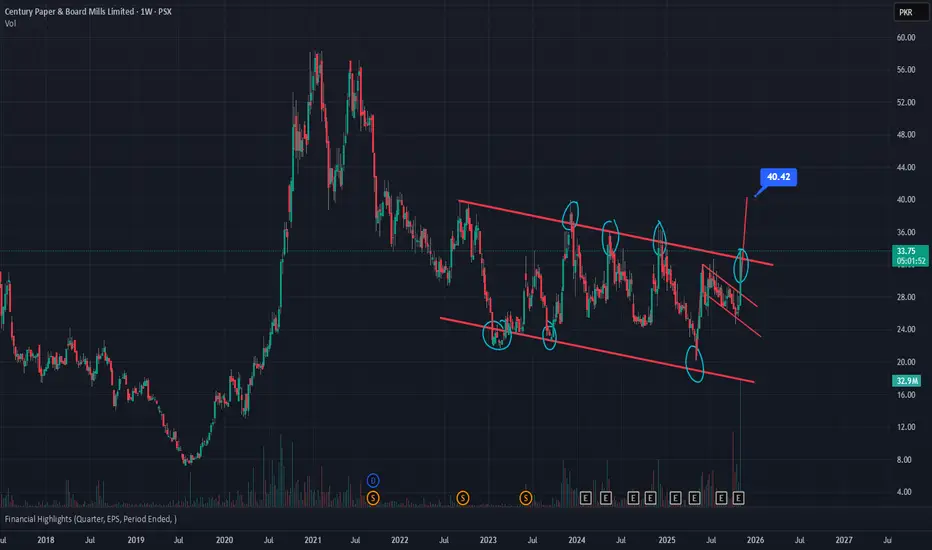This screenshot has width=932, height=550.
Task: Click the blue dividend (D) event marker
Action: [373, 480]
